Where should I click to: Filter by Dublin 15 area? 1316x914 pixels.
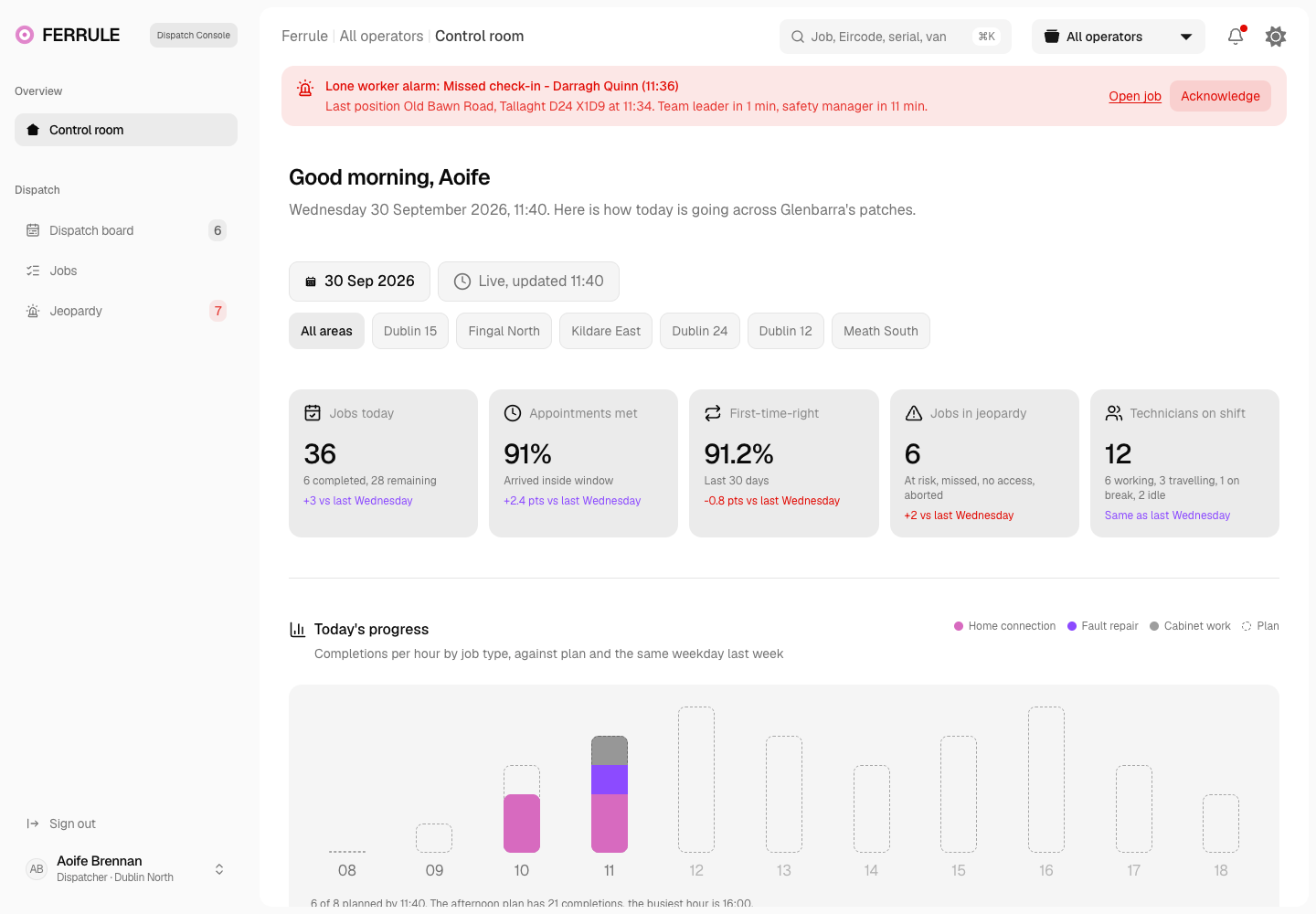410,331
